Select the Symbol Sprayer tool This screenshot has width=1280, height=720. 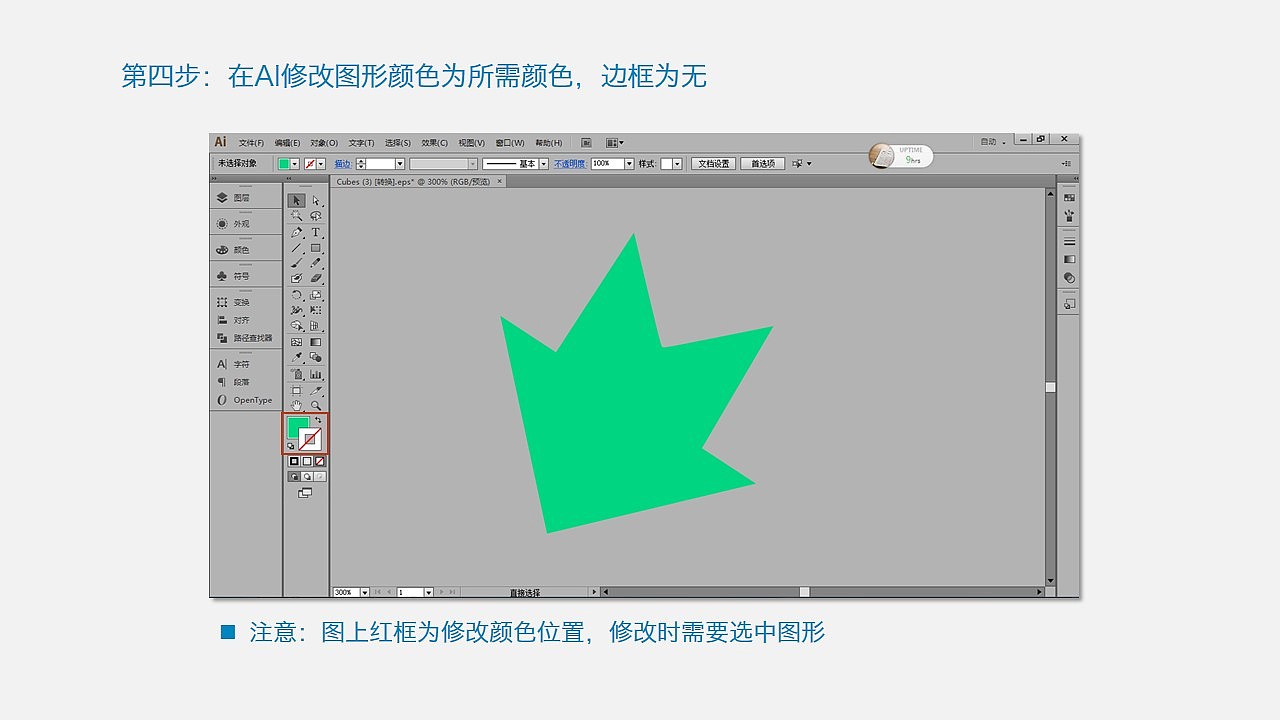coord(296,374)
